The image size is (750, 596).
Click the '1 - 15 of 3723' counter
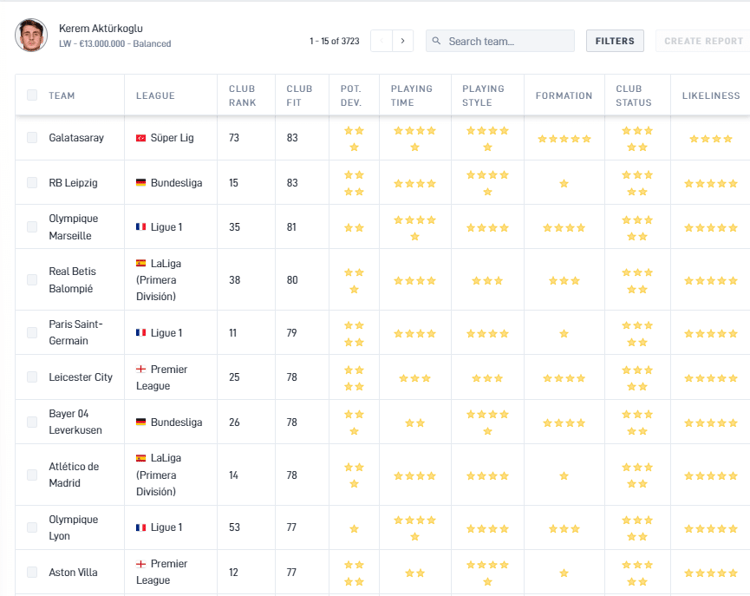coord(334,41)
